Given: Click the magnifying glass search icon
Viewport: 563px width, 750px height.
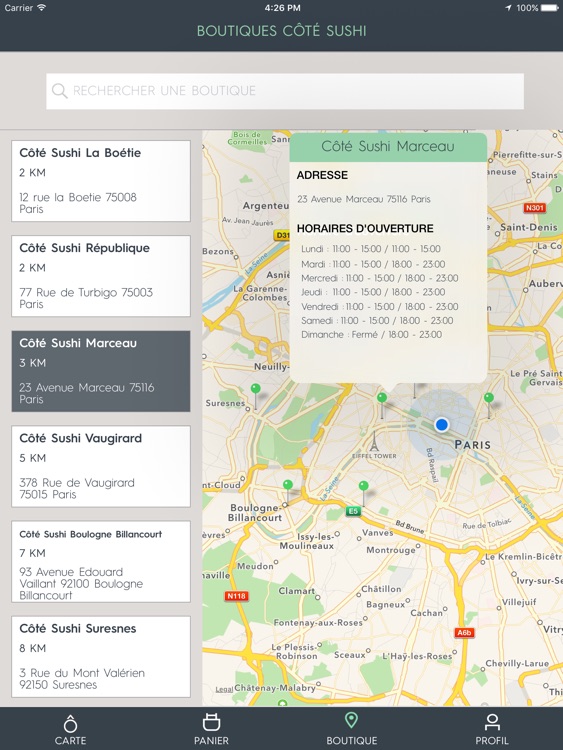Looking at the screenshot, I should tap(59, 91).
